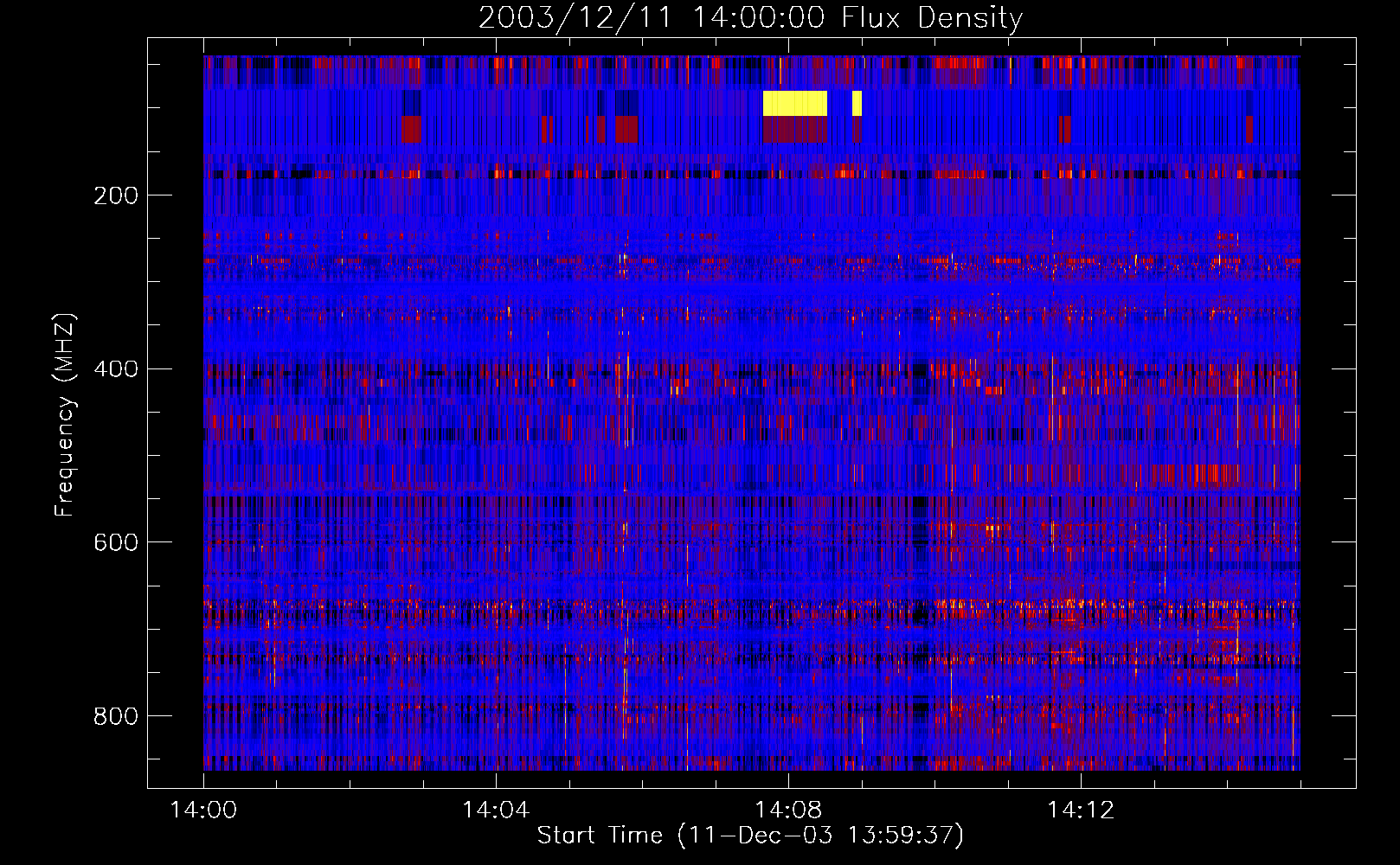Click the 800 frequency tick label
1400x865 pixels.
[x=116, y=716]
